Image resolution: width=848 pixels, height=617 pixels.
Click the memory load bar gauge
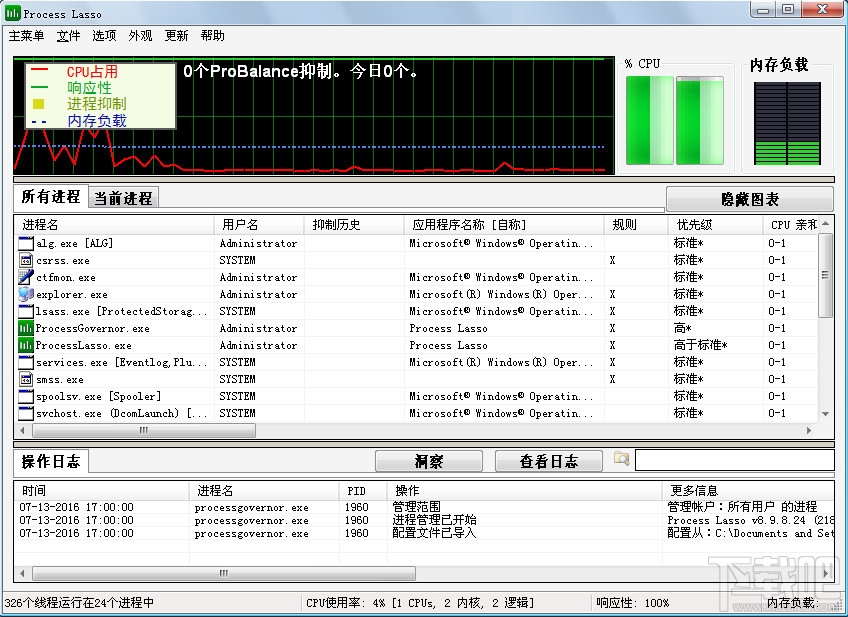[x=787, y=124]
